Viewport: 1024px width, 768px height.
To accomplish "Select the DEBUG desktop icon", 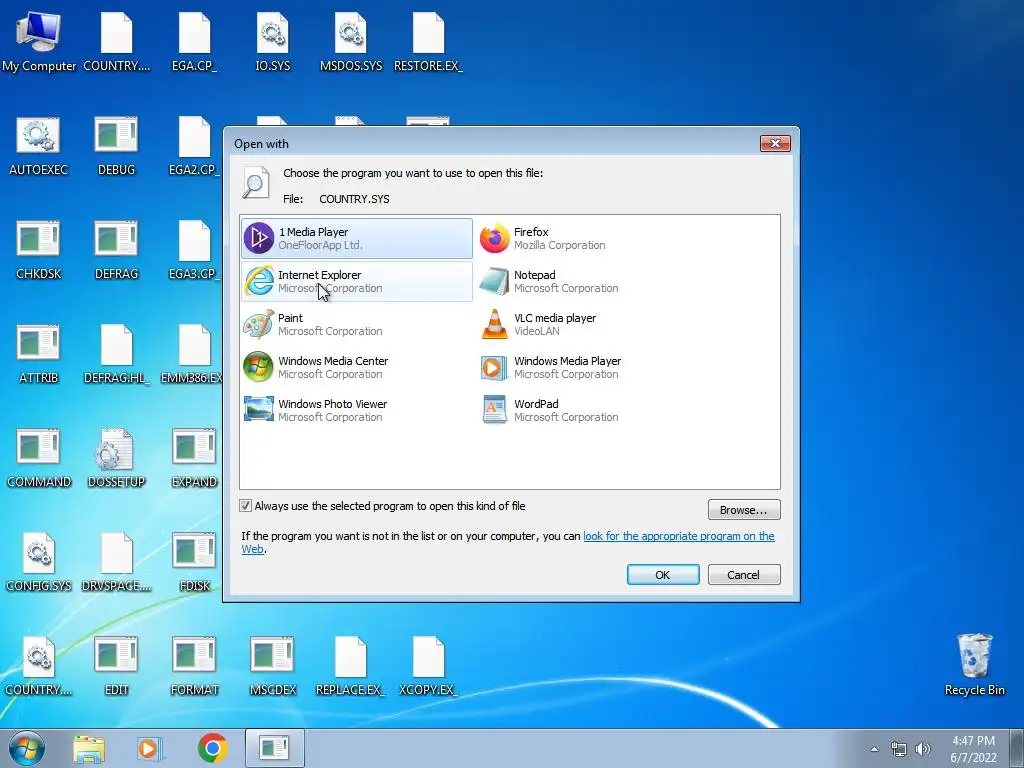I will 116,146.
